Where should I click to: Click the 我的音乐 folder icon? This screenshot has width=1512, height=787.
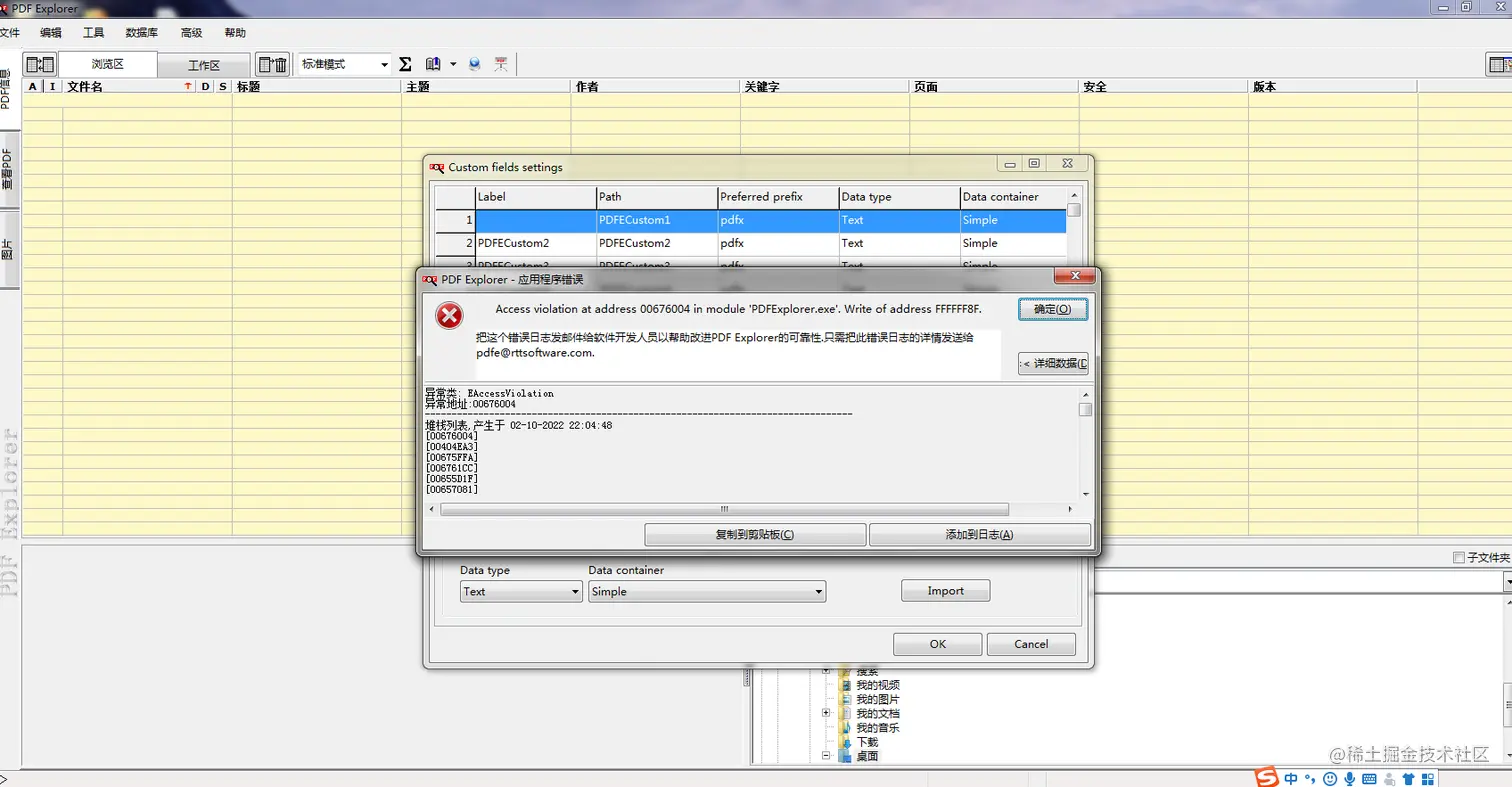point(846,728)
